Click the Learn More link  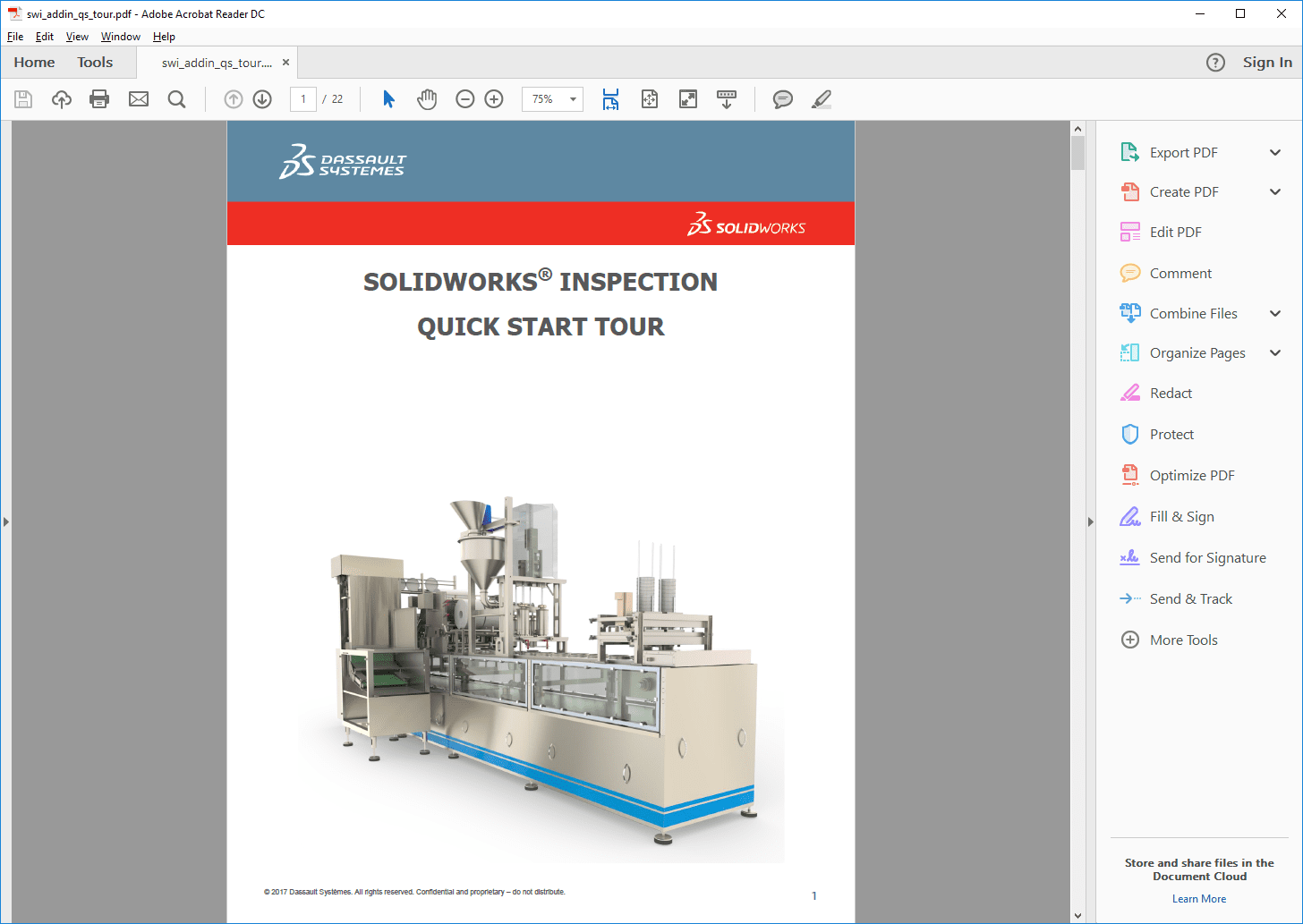[x=1199, y=899]
